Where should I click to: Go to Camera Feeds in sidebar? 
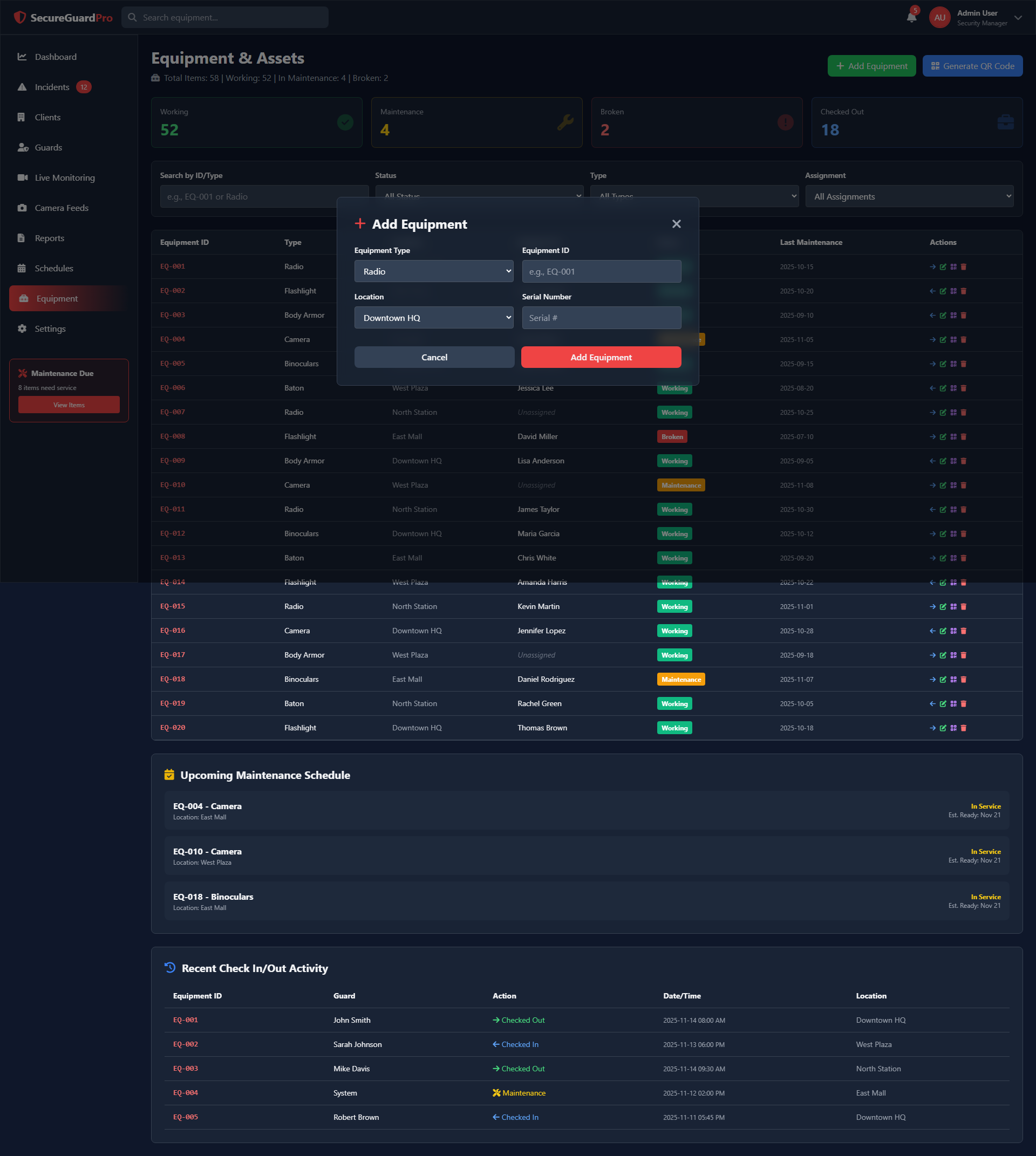(x=62, y=208)
